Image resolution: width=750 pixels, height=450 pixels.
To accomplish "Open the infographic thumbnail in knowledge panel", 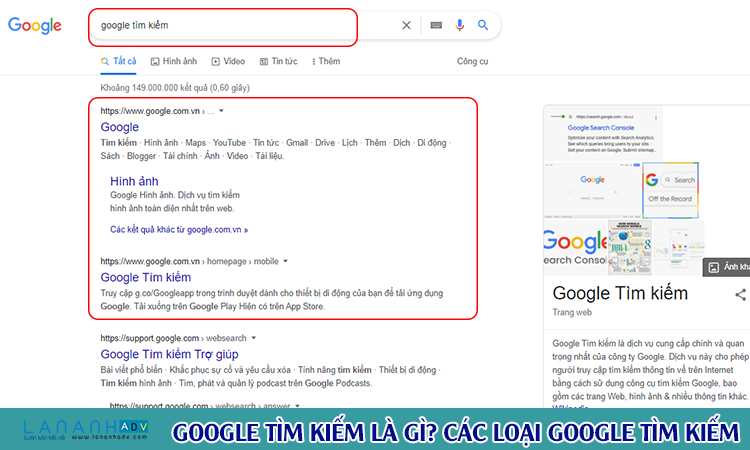I will pos(629,247).
